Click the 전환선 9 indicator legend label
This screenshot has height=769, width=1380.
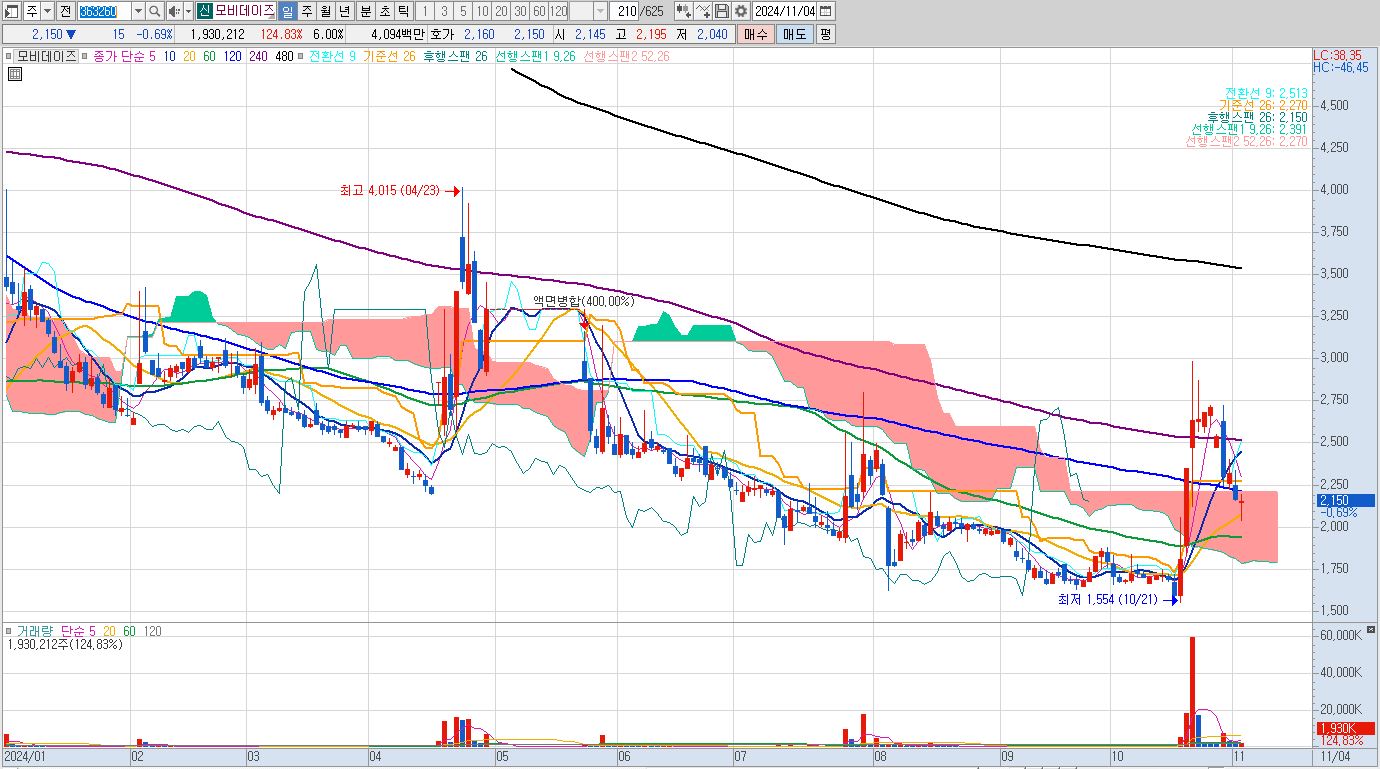tap(332, 56)
